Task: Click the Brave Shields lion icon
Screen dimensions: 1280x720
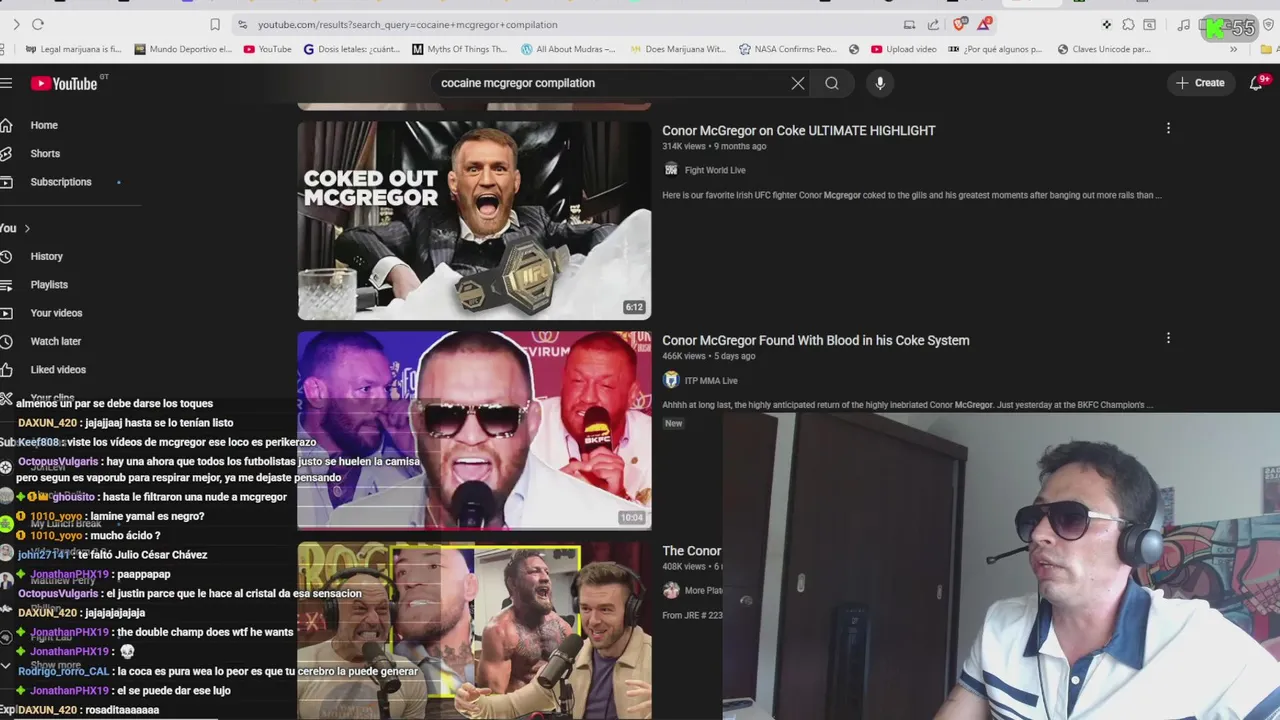Action: (960, 24)
